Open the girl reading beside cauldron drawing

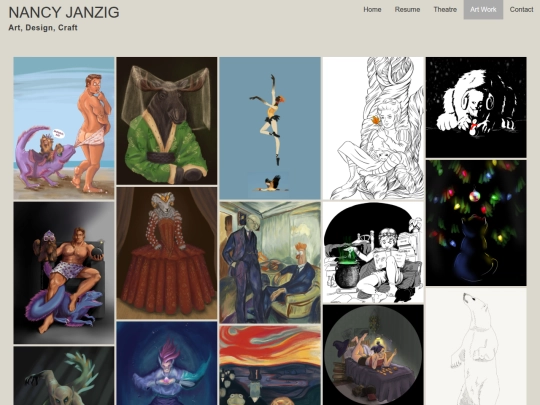click(373, 252)
